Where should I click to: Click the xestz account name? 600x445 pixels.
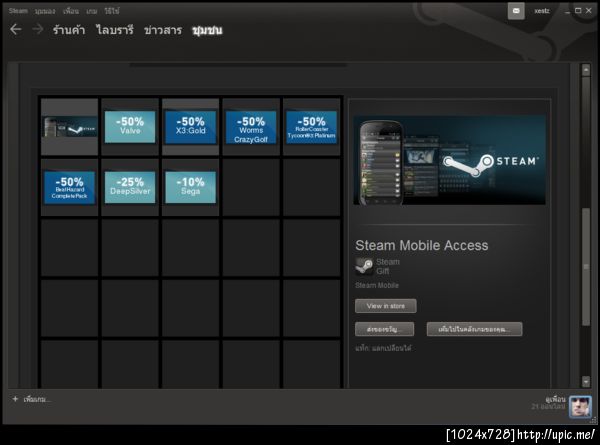(x=542, y=11)
